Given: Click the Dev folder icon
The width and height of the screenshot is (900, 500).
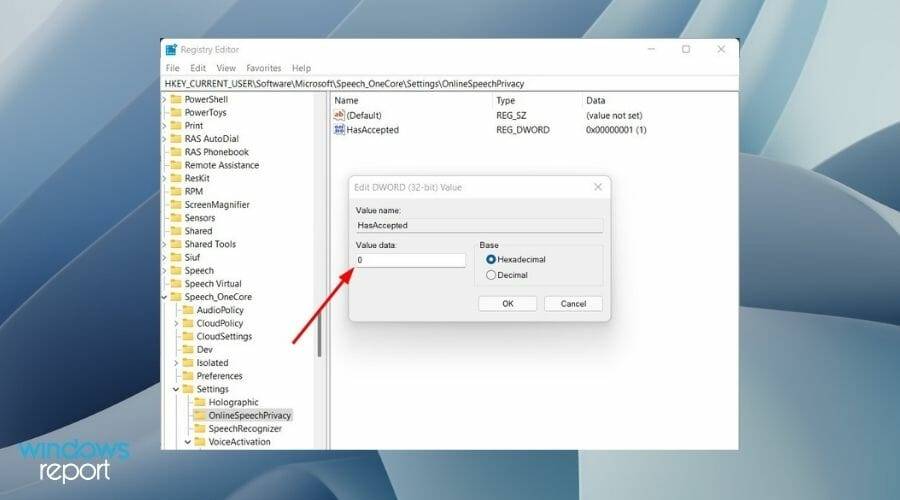Looking at the screenshot, I should tap(188, 350).
